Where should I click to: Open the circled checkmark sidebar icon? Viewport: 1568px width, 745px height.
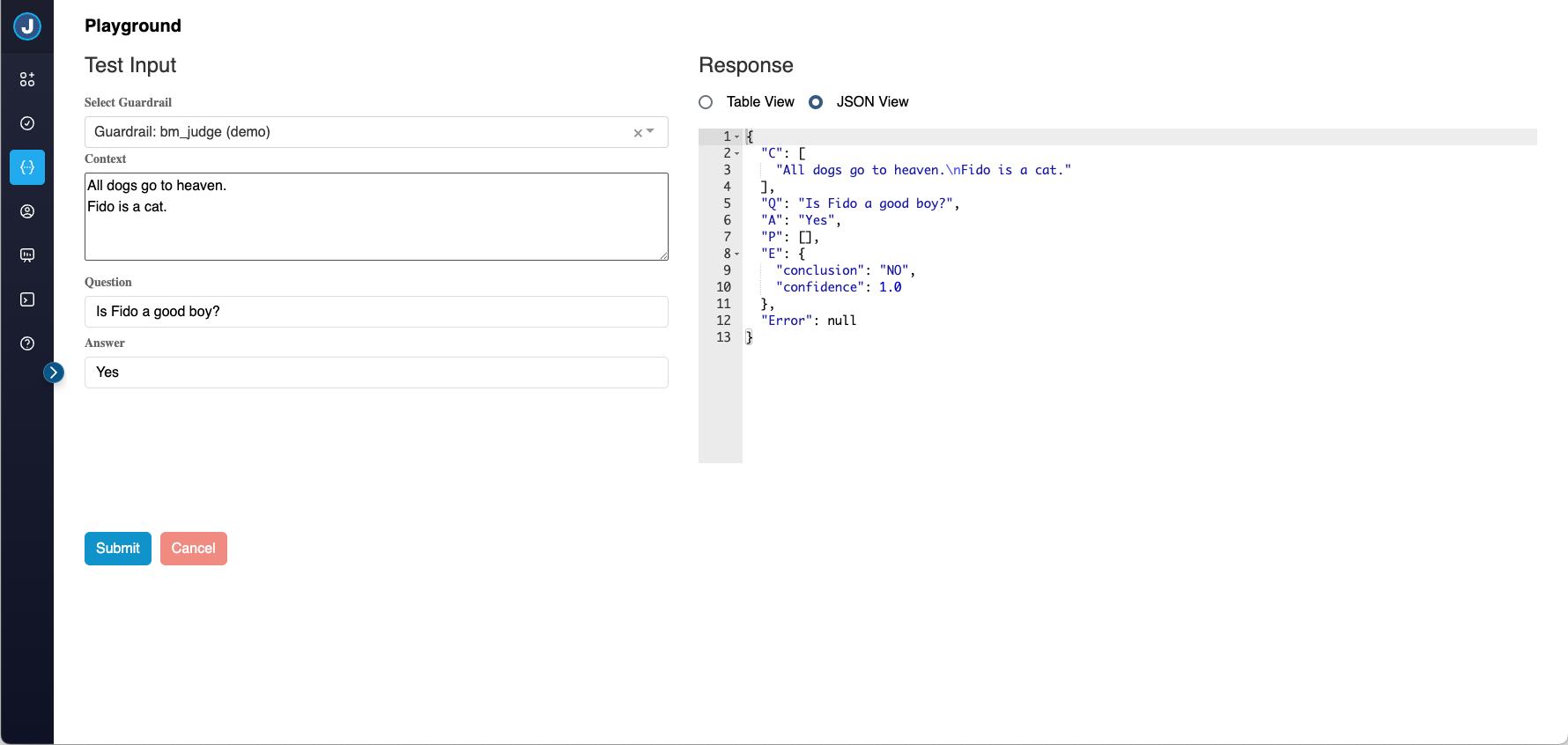click(27, 123)
